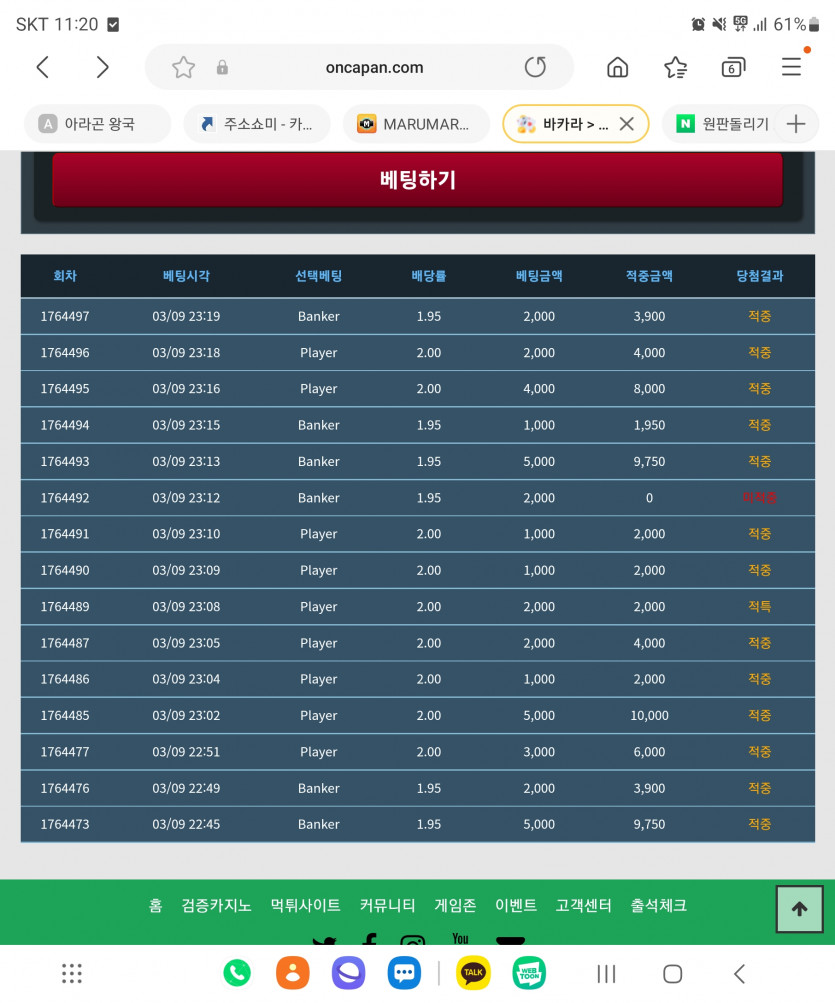Open the green Phone app
The height and width of the screenshot is (1003, 835).
[237, 973]
